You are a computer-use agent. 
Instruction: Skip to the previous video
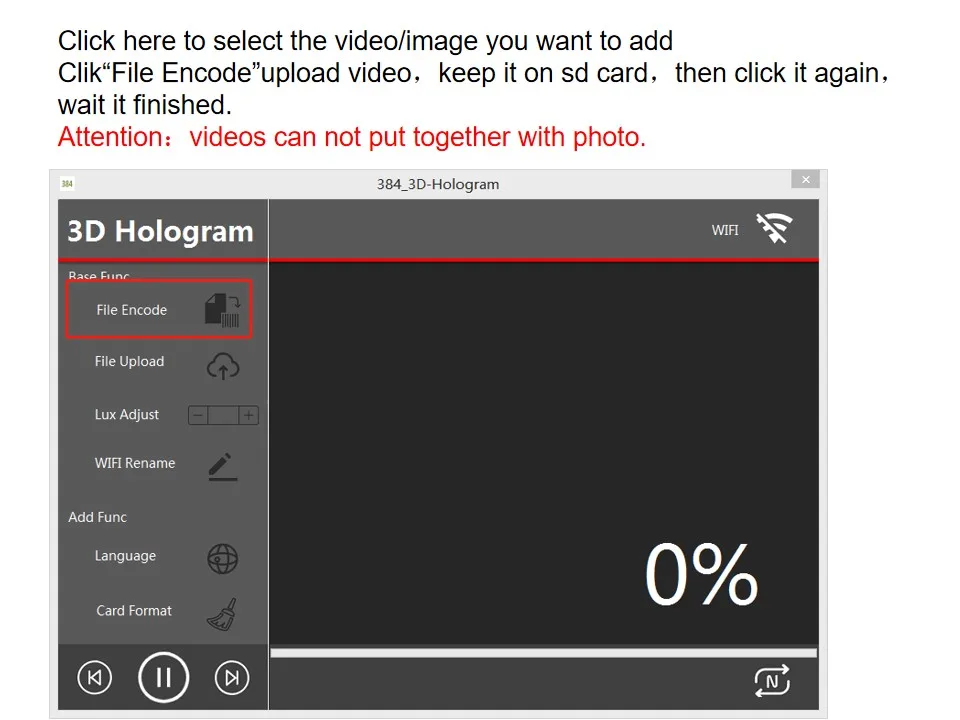tap(94, 678)
